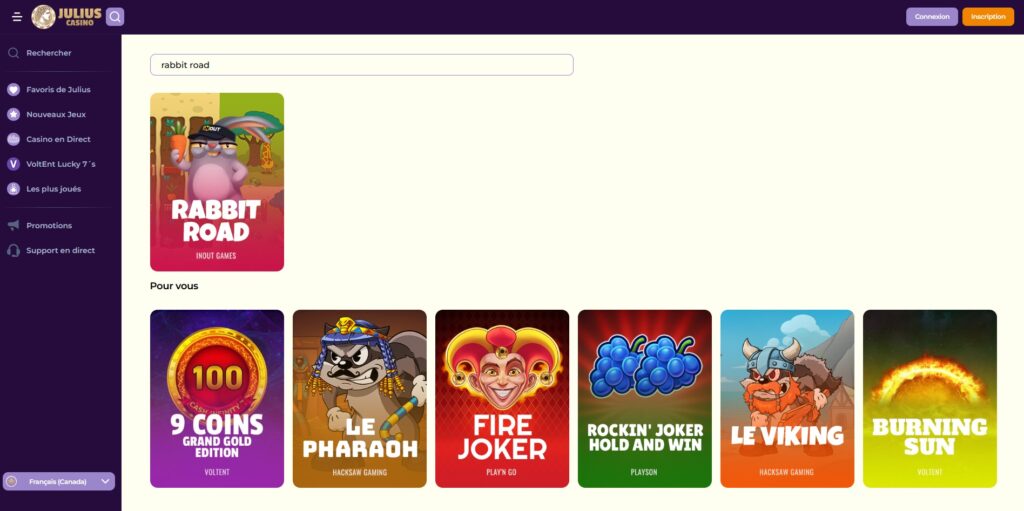1024x511 pixels.
Task: Click the Promotions megaphone icon
Action: pos(13,225)
